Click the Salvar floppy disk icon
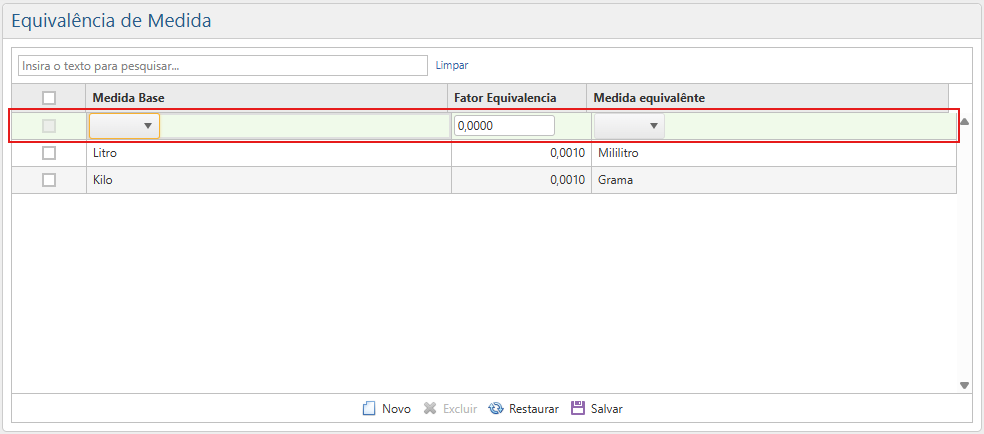The height and width of the screenshot is (434, 984). click(x=577, y=408)
